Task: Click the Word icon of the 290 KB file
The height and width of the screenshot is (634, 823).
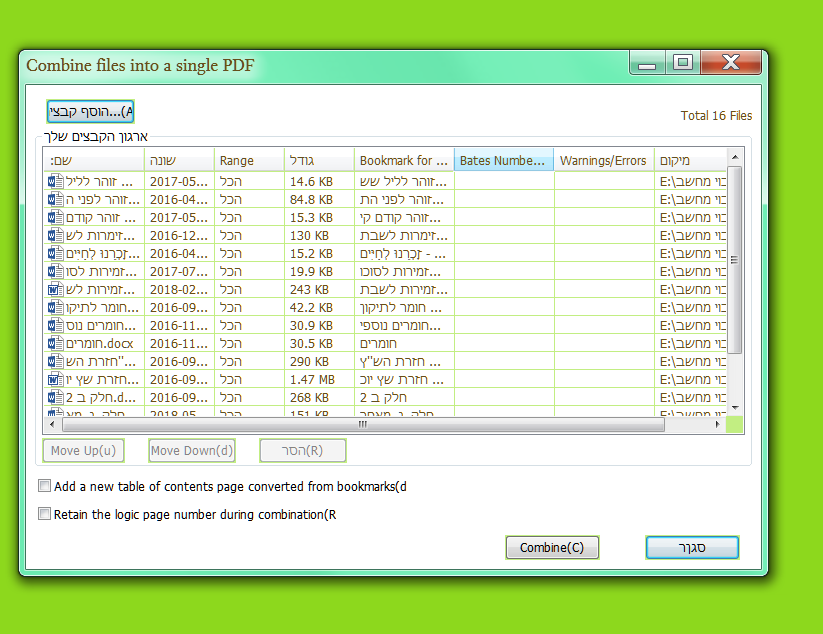Action: 55,361
